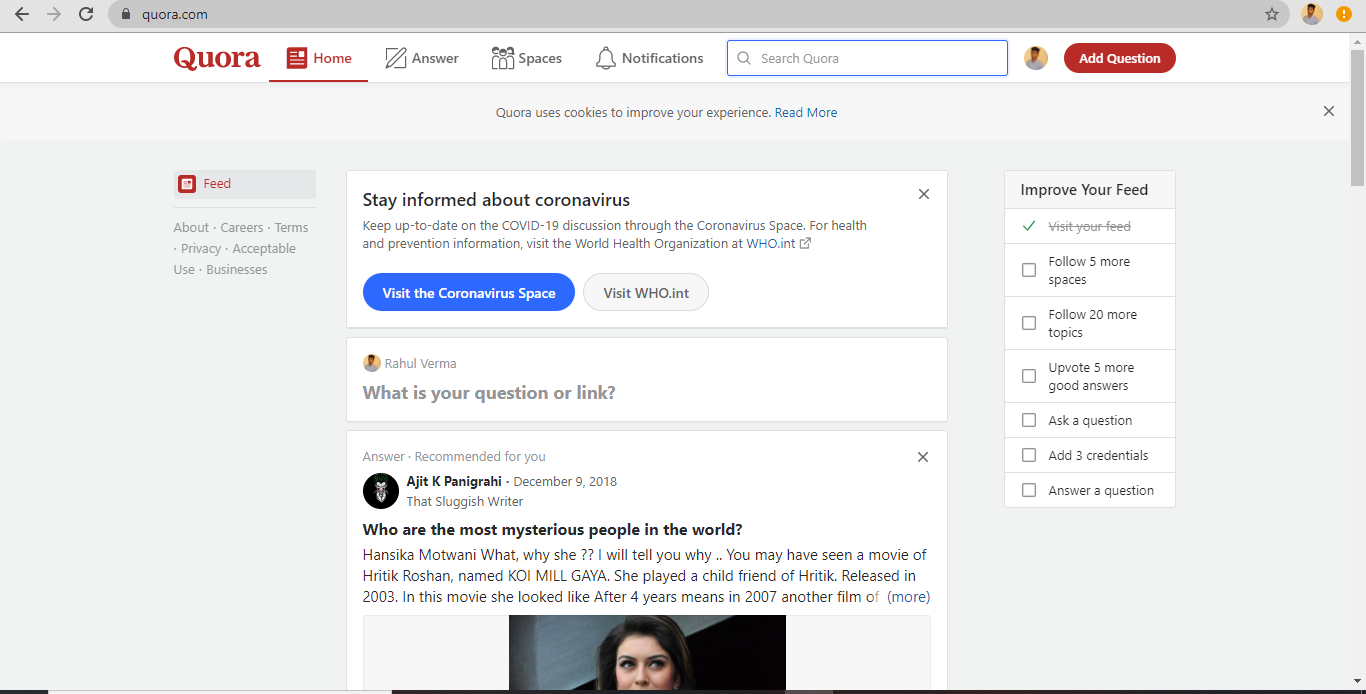Click the 'What is your question or link?' box
The width and height of the screenshot is (1366, 694).
490,393
